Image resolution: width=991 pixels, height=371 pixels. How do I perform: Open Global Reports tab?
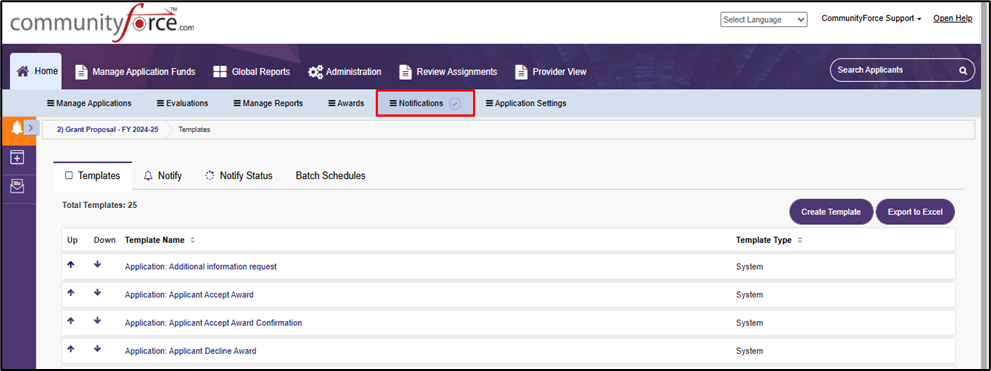[x=252, y=72]
